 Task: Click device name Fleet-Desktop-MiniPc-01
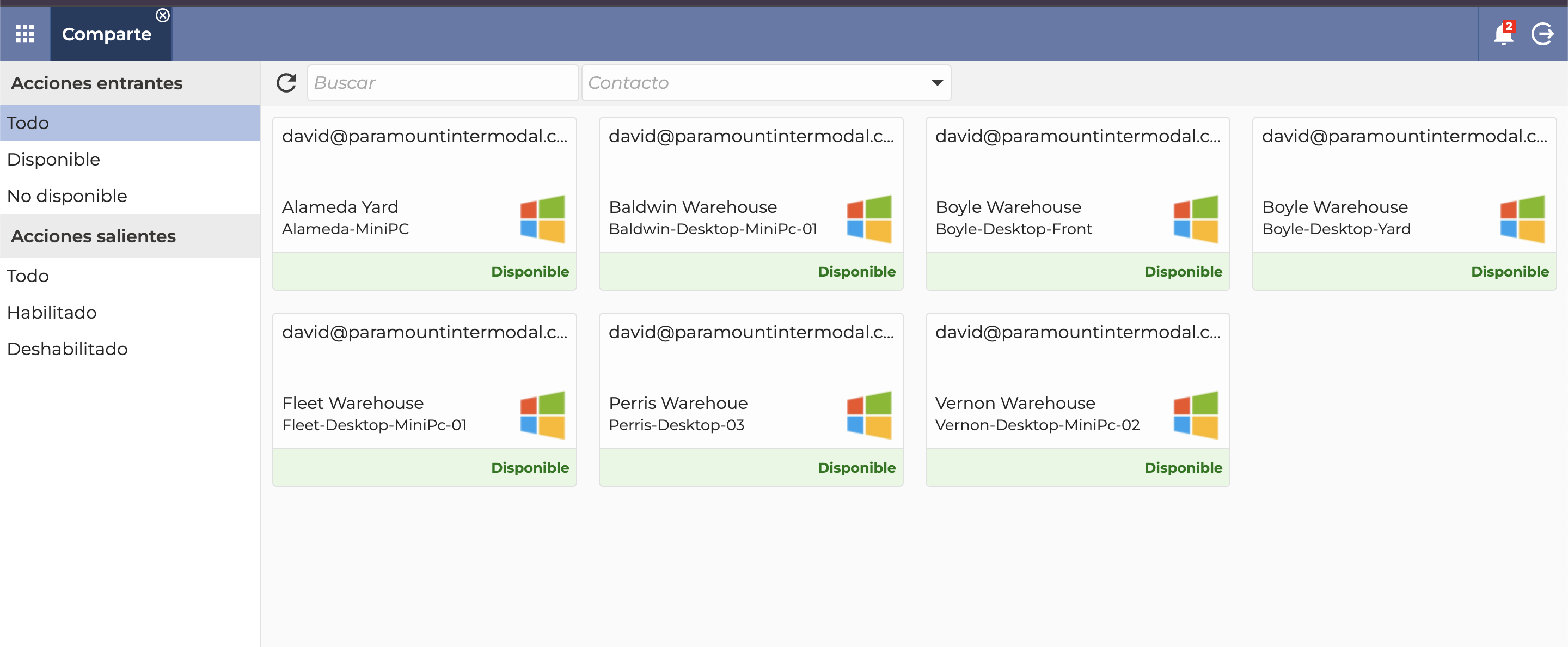(x=375, y=425)
